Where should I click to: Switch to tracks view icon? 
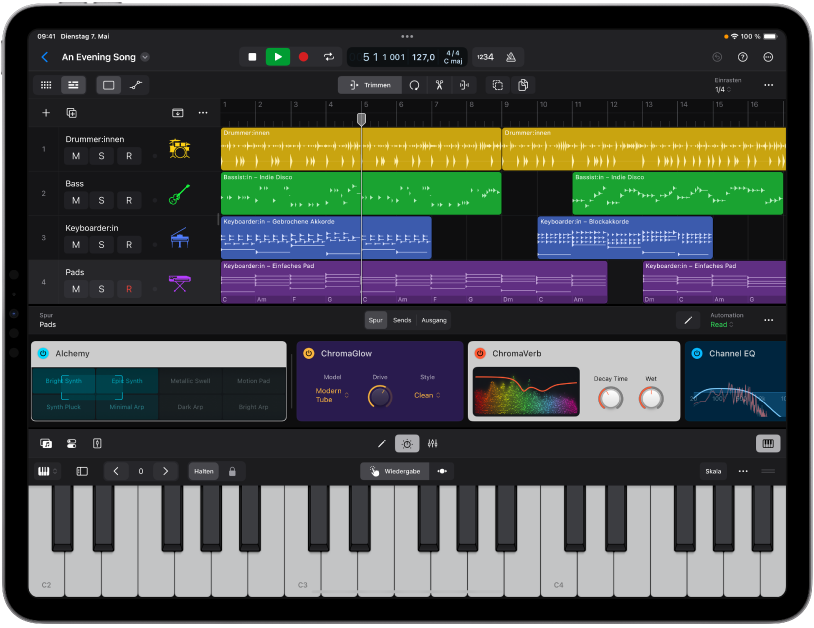[73, 85]
